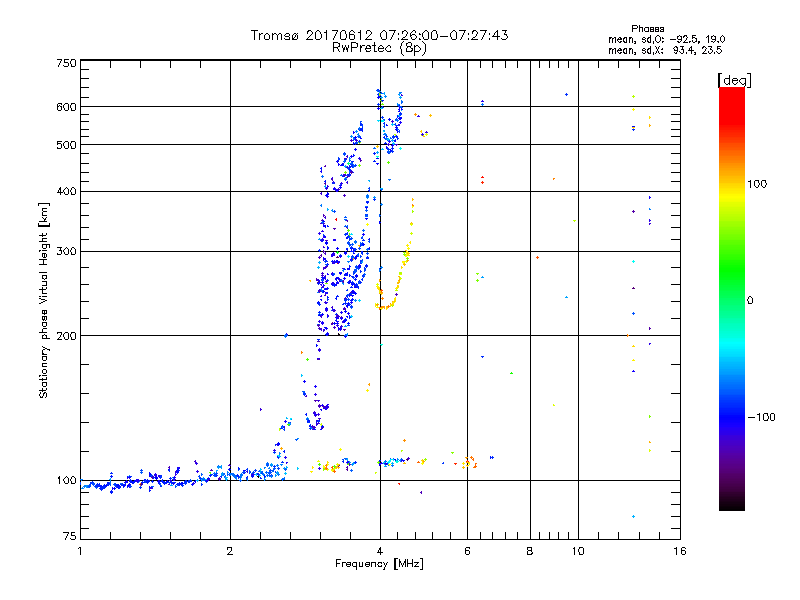Select the "mean, sd,O: -92.5, 19.0" line
The width and height of the screenshot is (800, 600).
(666, 39)
